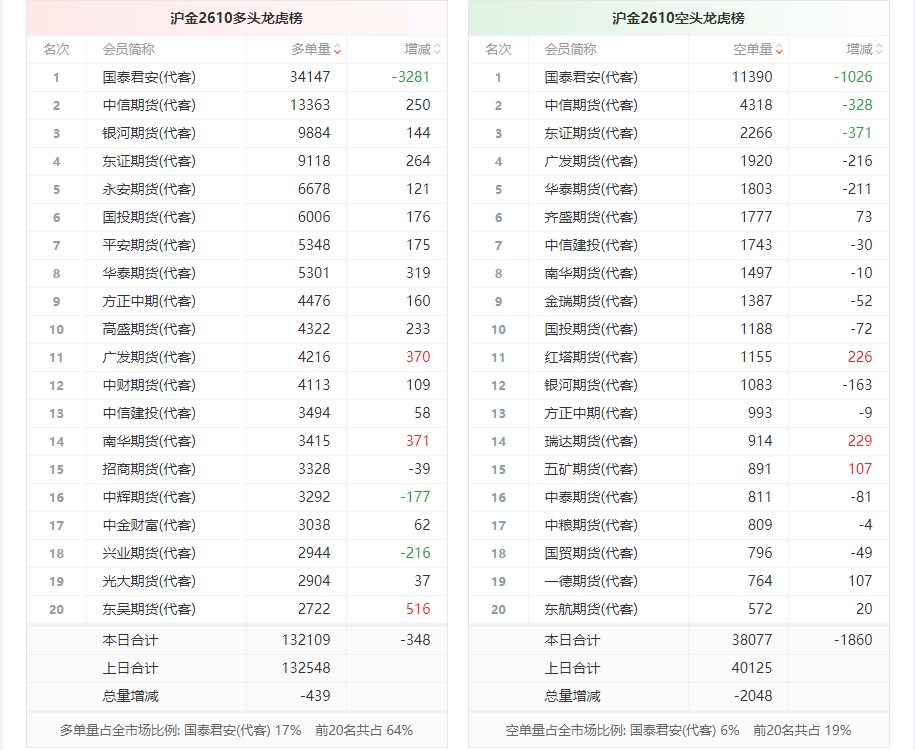The height and width of the screenshot is (750, 915).
Task: Select 沪金2610空头龙虎榜 title
Action: 678,18
